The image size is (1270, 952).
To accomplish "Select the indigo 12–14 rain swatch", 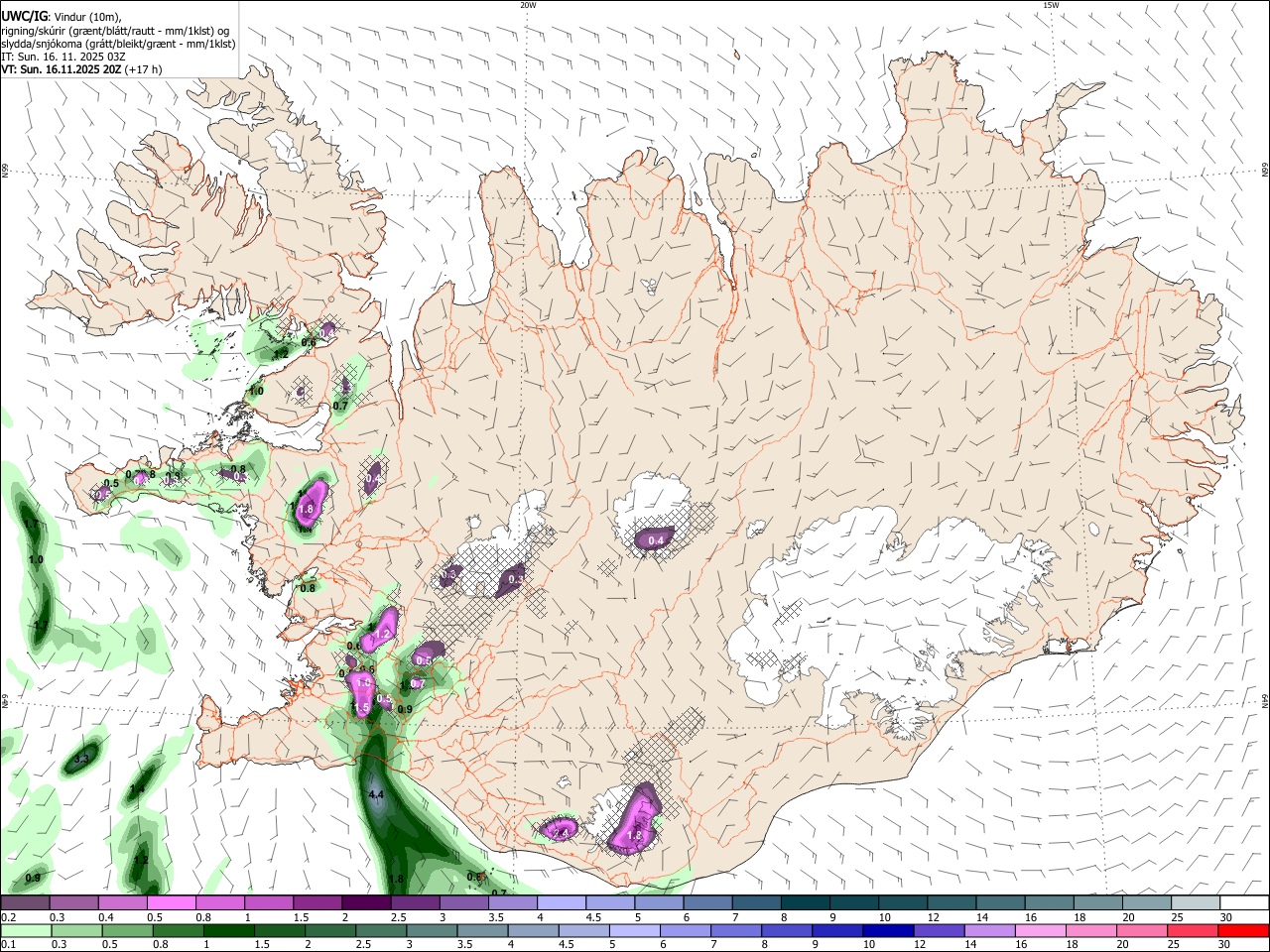I will coord(938,931).
